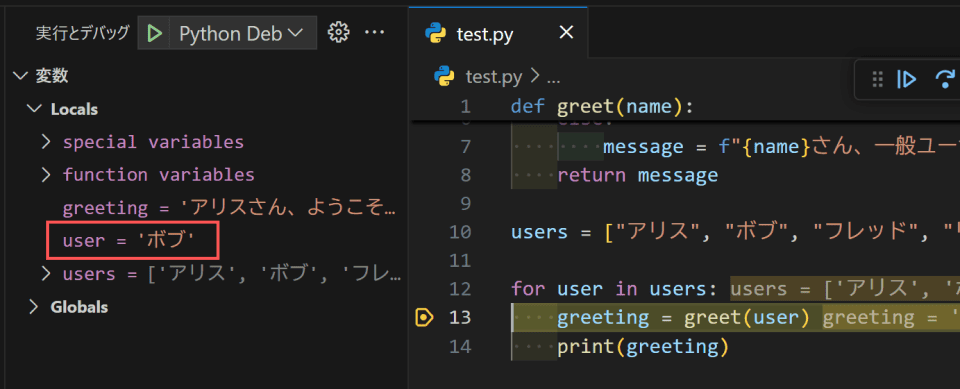Screen dimensions: 960x389
Task: Click Python icon in breadcrumb bar
Action: [444, 77]
